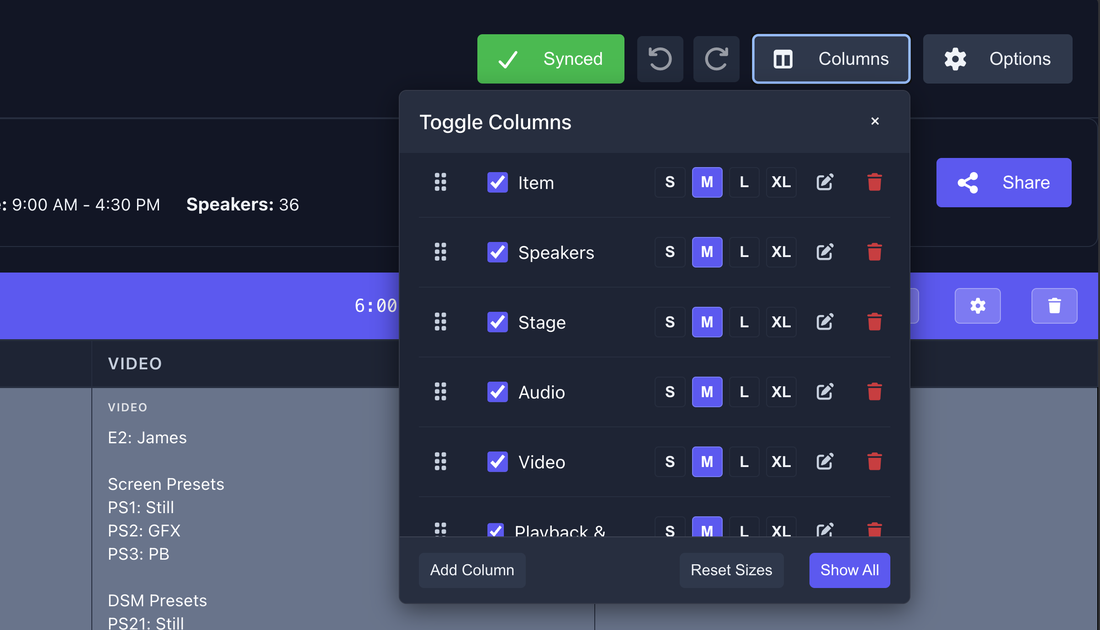This screenshot has width=1100, height=630.
Task: Click the Reset Sizes button
Action: 731,570
